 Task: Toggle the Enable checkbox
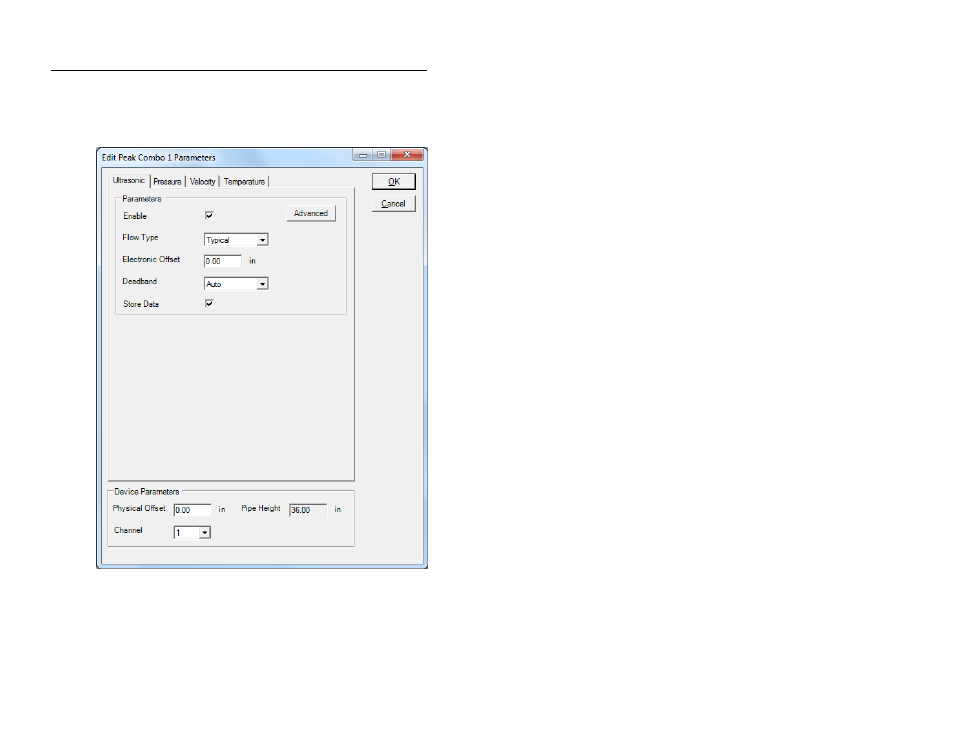[x=209, y=215]
